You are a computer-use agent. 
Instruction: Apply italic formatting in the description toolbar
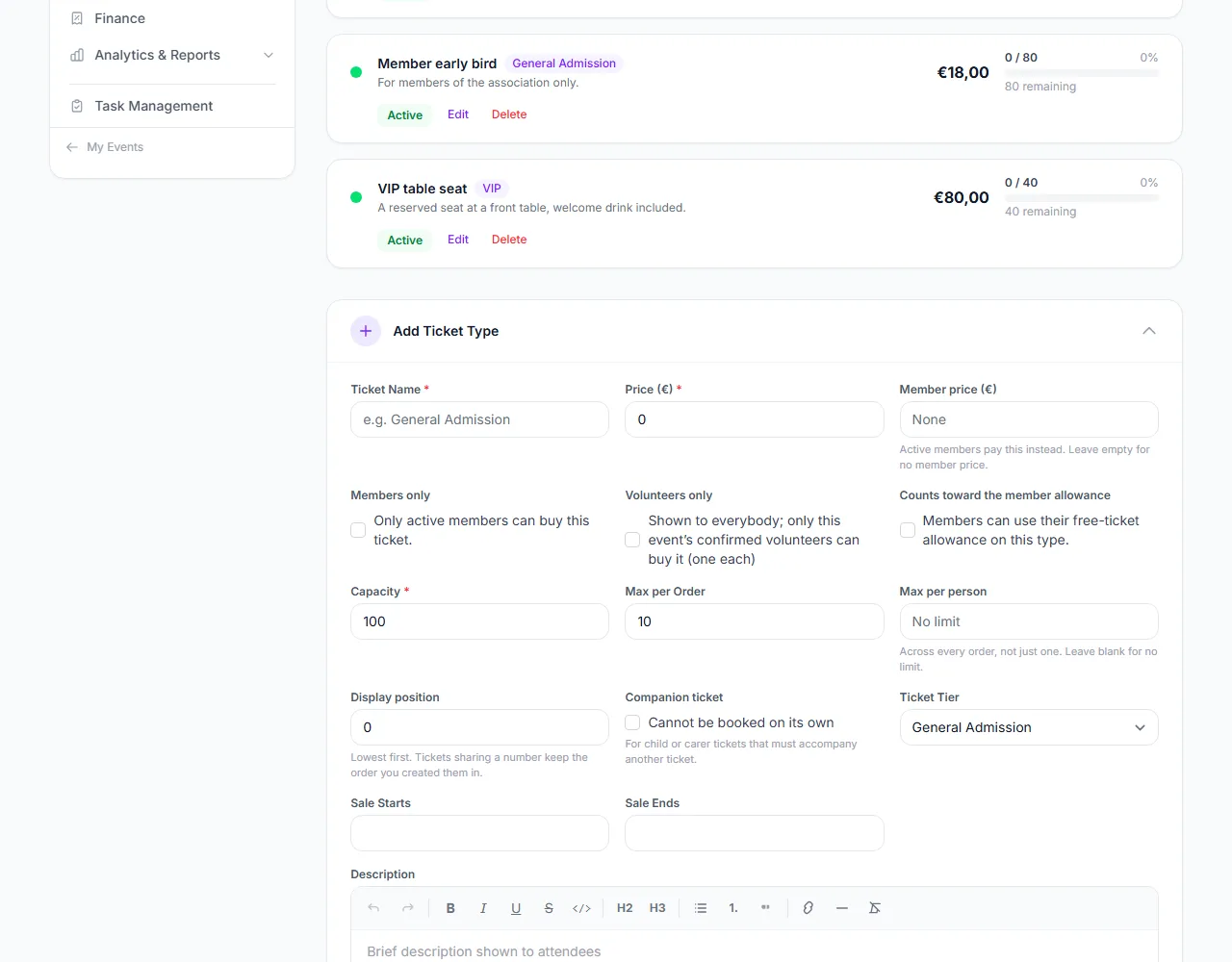tap(483, 908)
